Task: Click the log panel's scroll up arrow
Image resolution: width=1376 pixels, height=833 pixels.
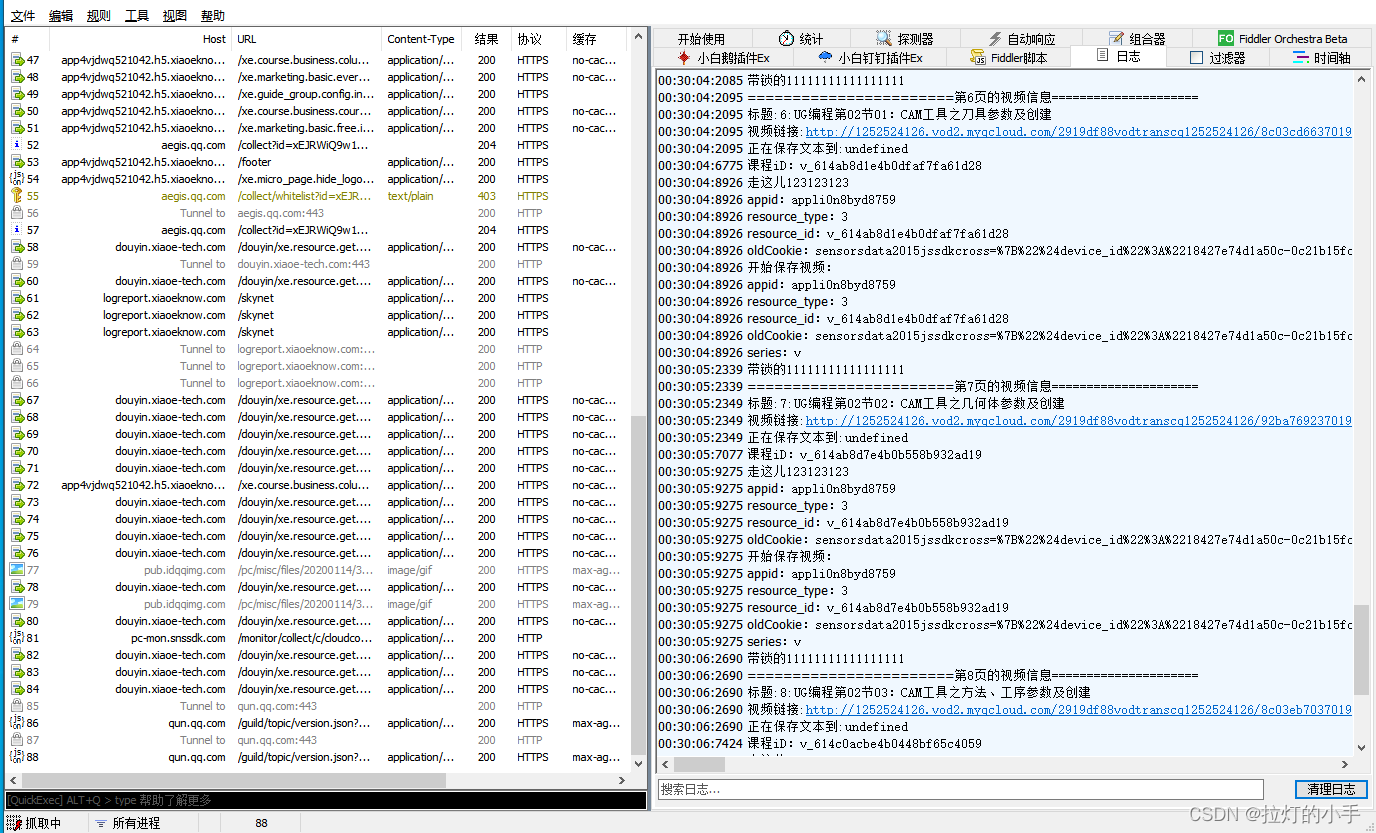Action: (1361, 79)
